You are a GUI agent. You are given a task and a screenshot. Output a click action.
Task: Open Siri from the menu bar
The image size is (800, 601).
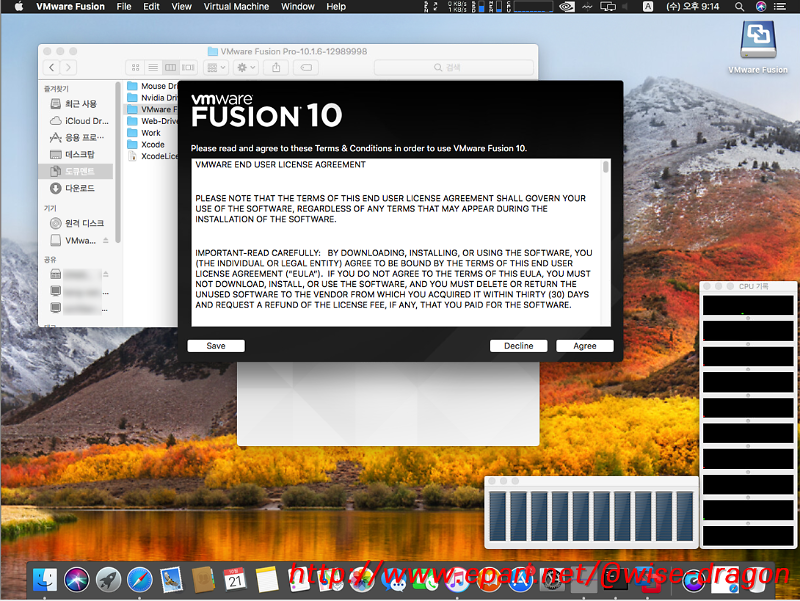point(761,7)
